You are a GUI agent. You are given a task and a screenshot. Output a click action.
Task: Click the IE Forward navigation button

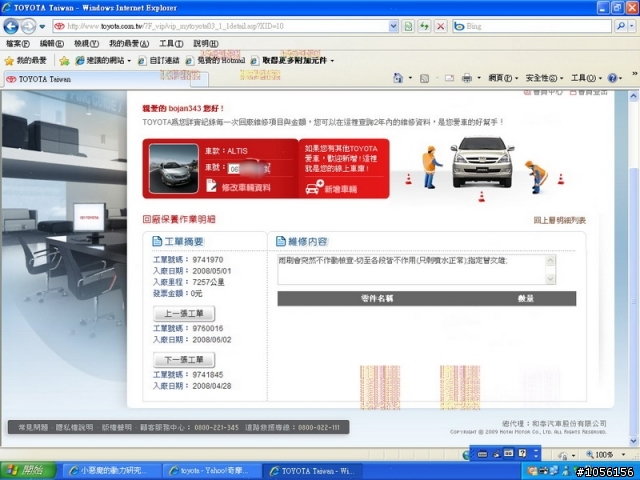click(28, 27)
